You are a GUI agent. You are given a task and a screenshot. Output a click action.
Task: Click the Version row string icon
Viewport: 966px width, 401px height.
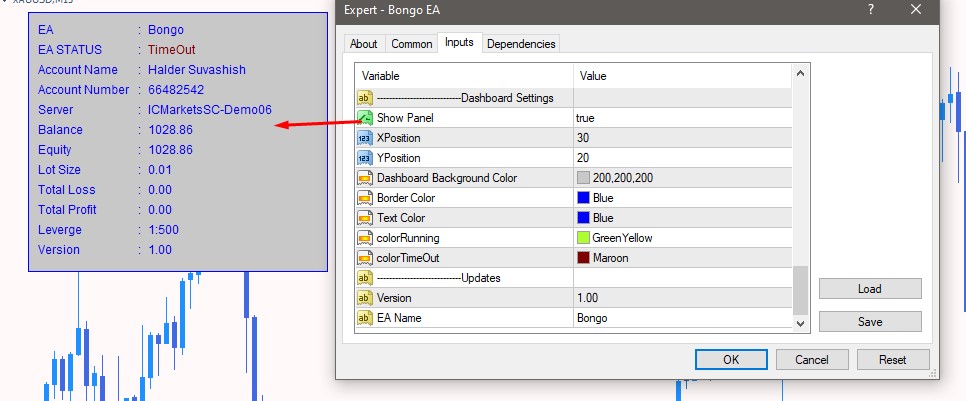(365, 298)
